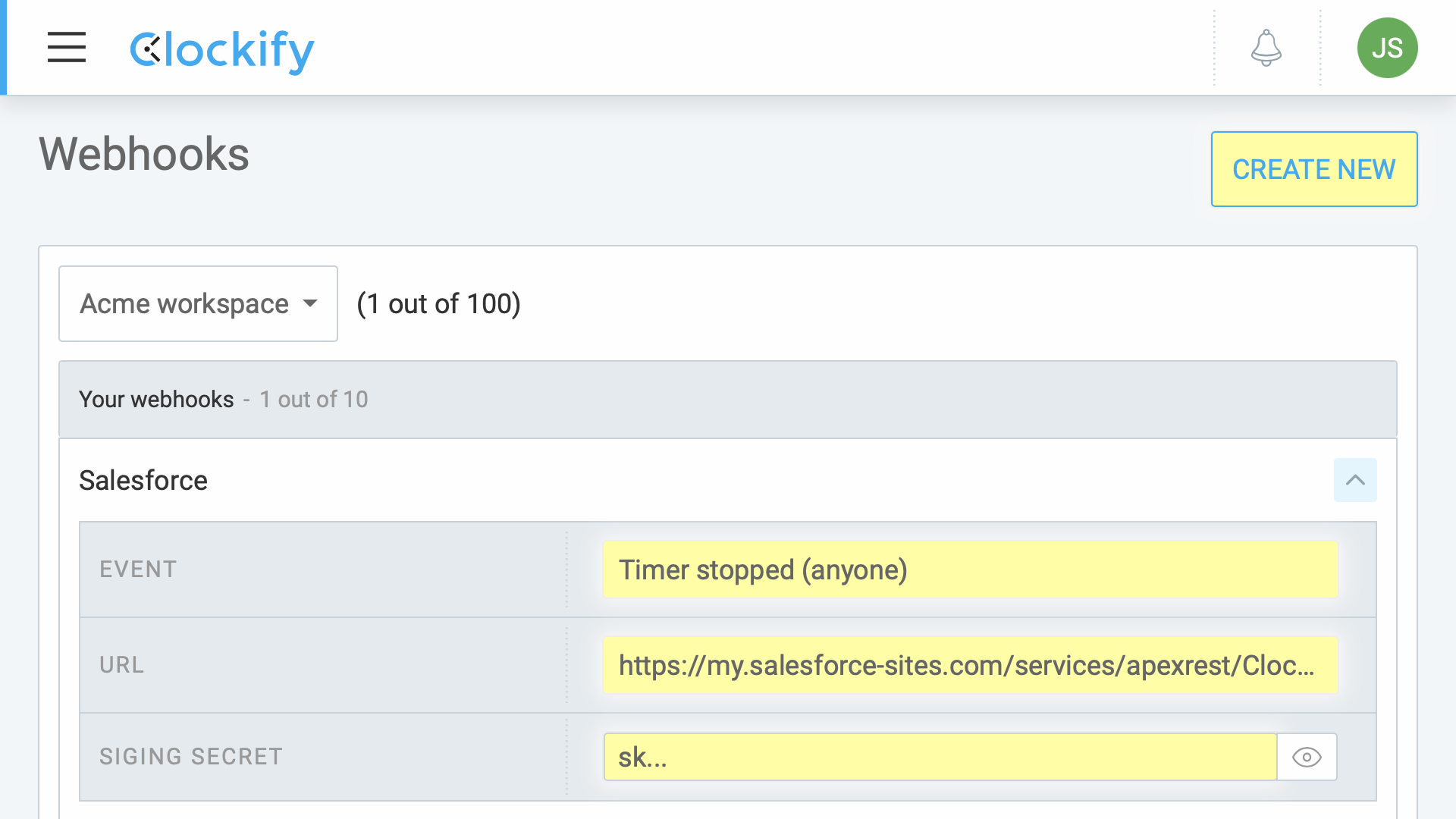This screenshot has width=1456, height=819.
Task: Click the Webhooks page heading
Action: pyautogui.click(x=144, y=154)
